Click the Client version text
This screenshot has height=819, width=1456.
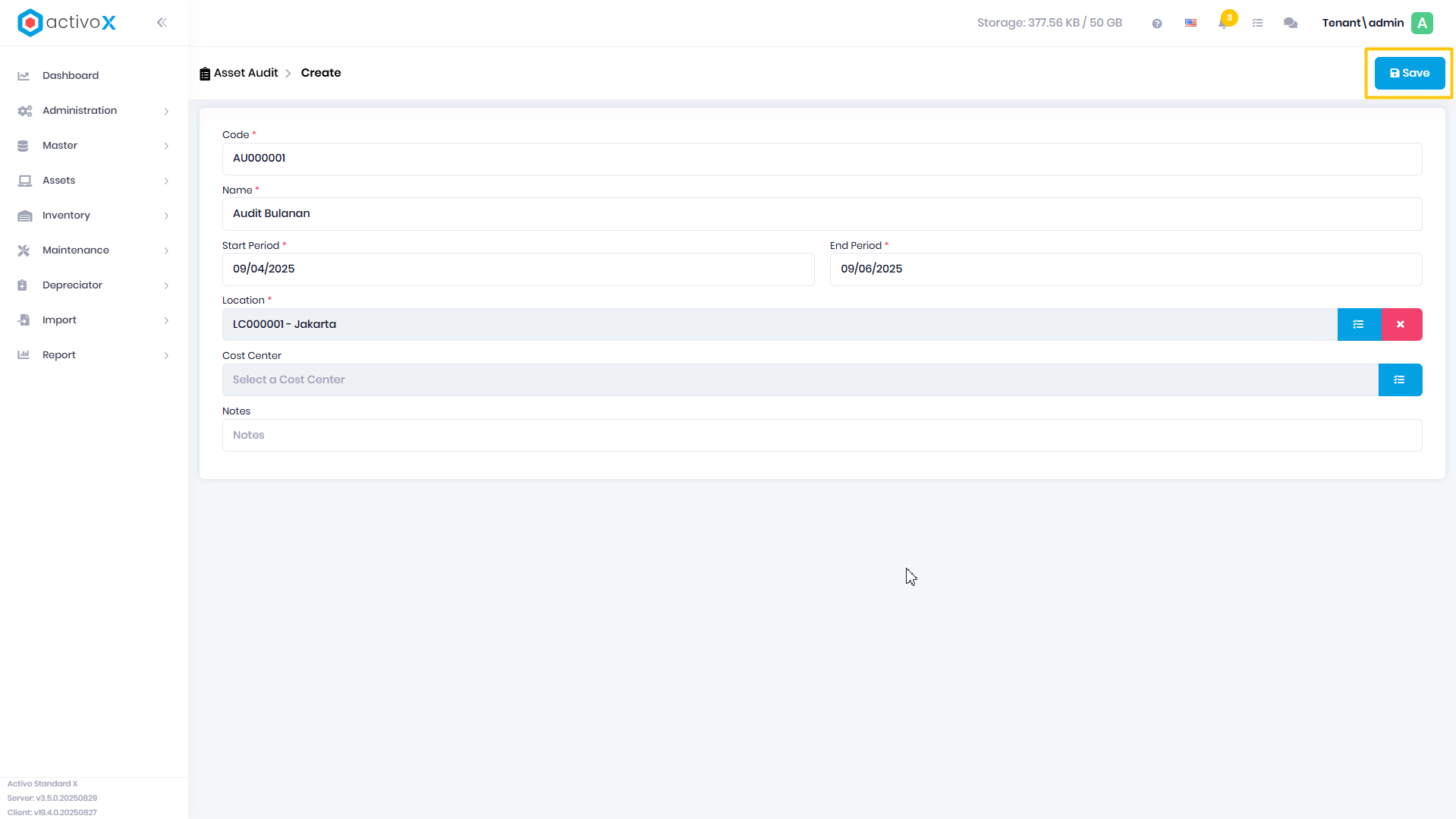[52, 813]
